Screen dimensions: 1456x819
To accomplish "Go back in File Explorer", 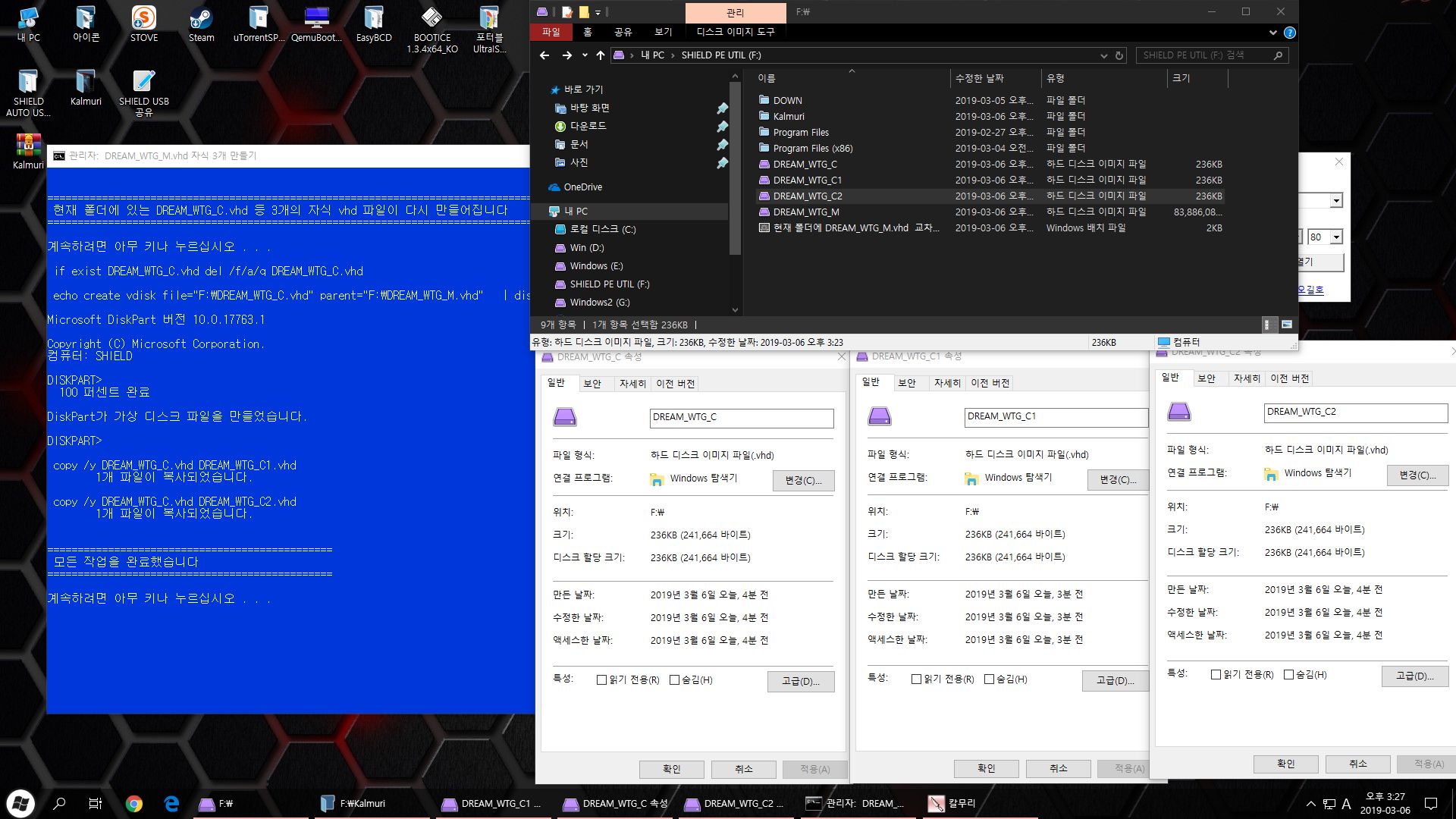I will pos(544,55).
